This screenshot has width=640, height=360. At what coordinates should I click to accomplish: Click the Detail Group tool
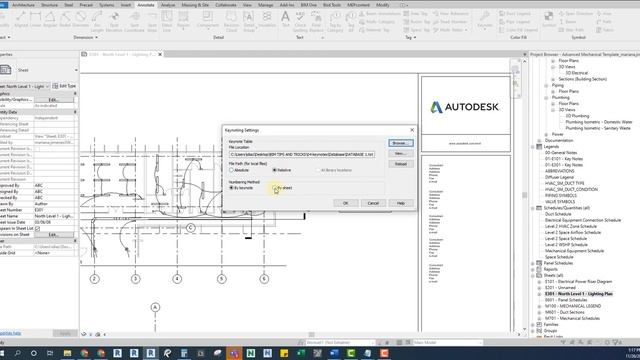pos(249,21)
